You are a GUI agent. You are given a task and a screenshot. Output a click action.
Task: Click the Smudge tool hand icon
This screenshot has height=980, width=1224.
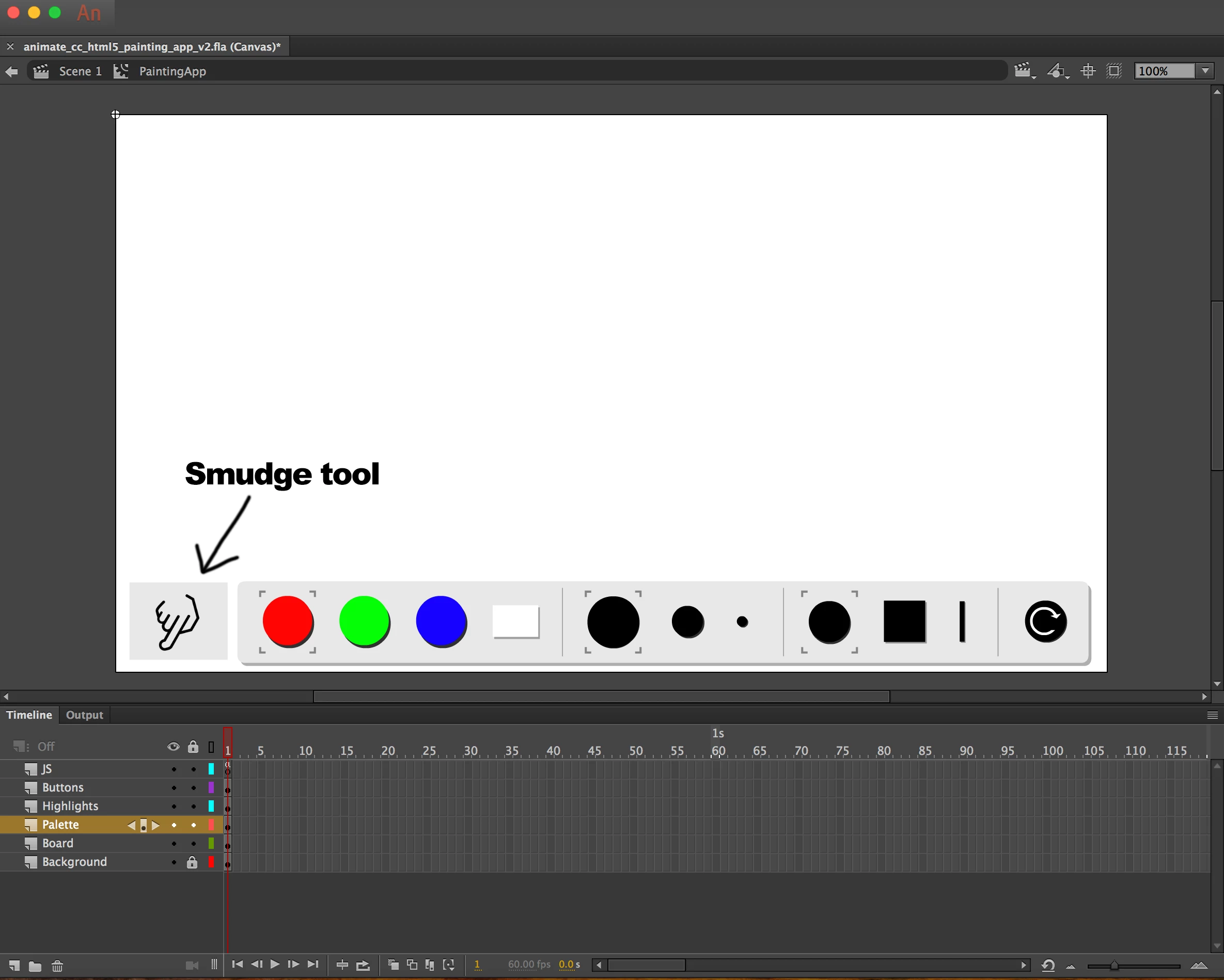[178, 621]
